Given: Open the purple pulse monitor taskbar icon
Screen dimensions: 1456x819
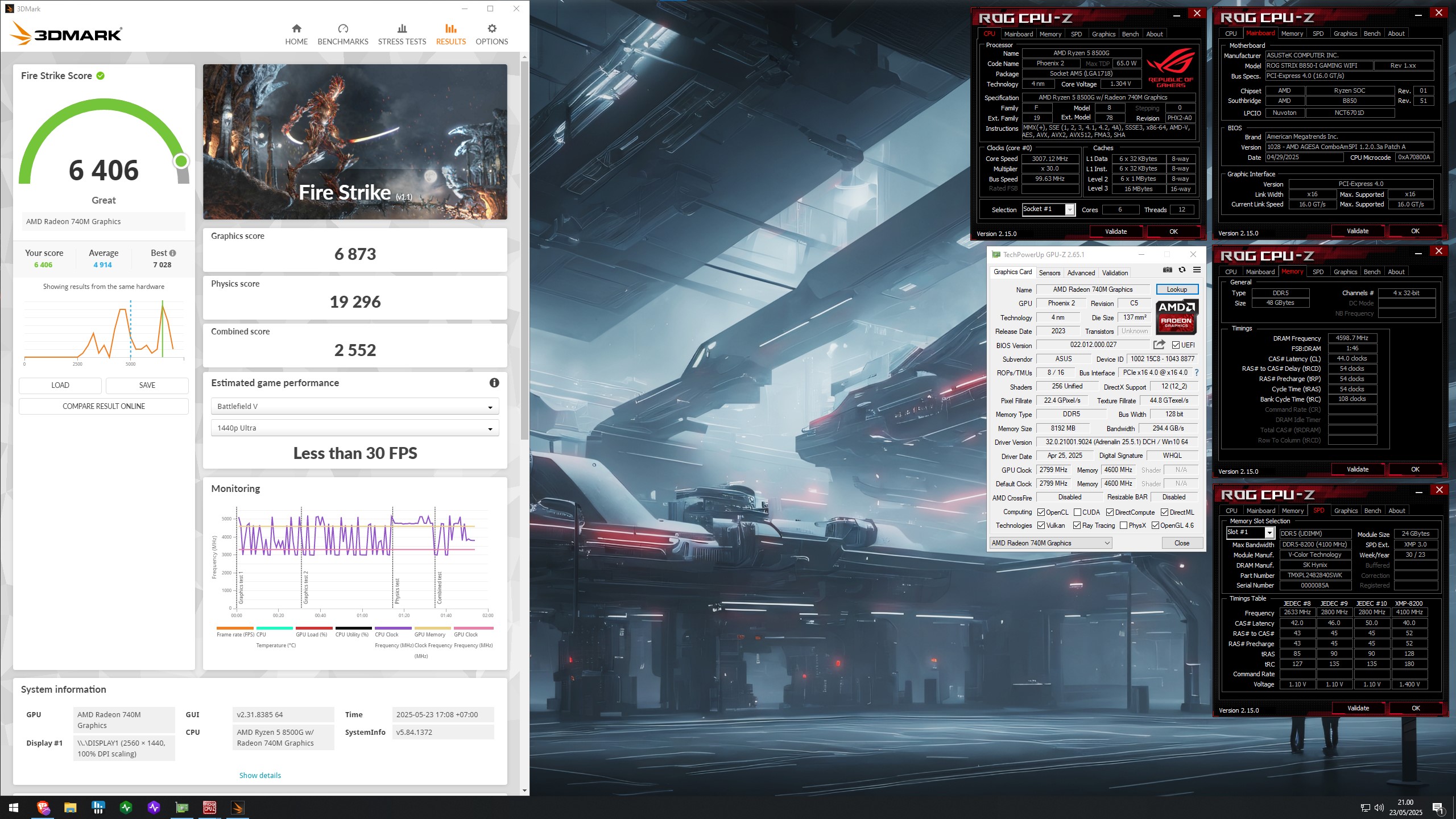Looking at the screenshot, I should coord(154,808).
